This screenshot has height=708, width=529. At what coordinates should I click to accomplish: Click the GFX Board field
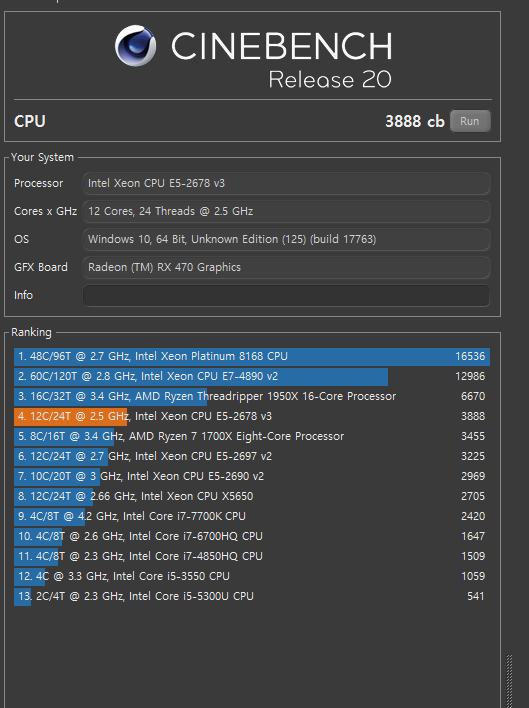(x=287, y=267)
